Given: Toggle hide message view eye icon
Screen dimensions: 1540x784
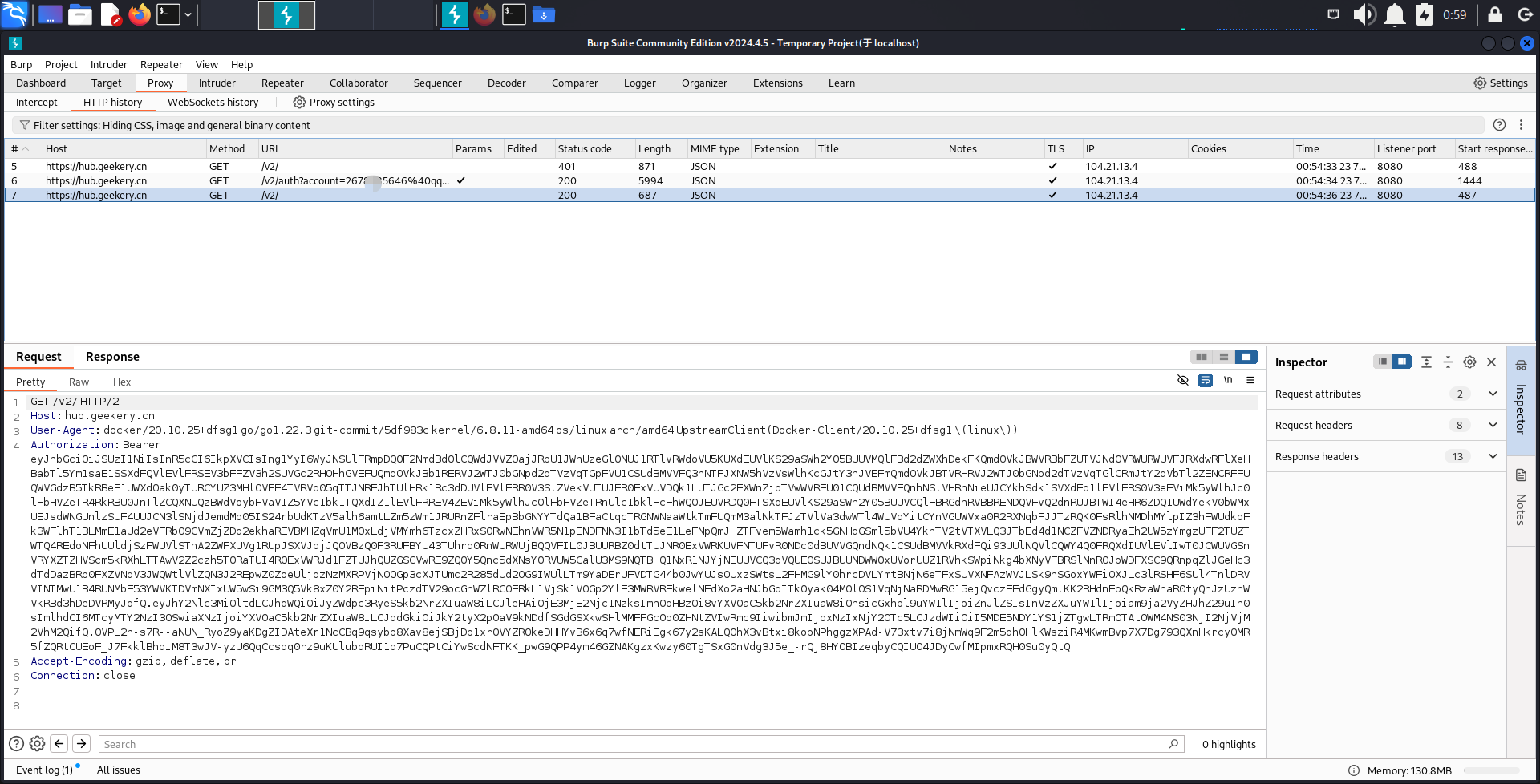Looking at the screenshot, I should tap(1182, 380).
